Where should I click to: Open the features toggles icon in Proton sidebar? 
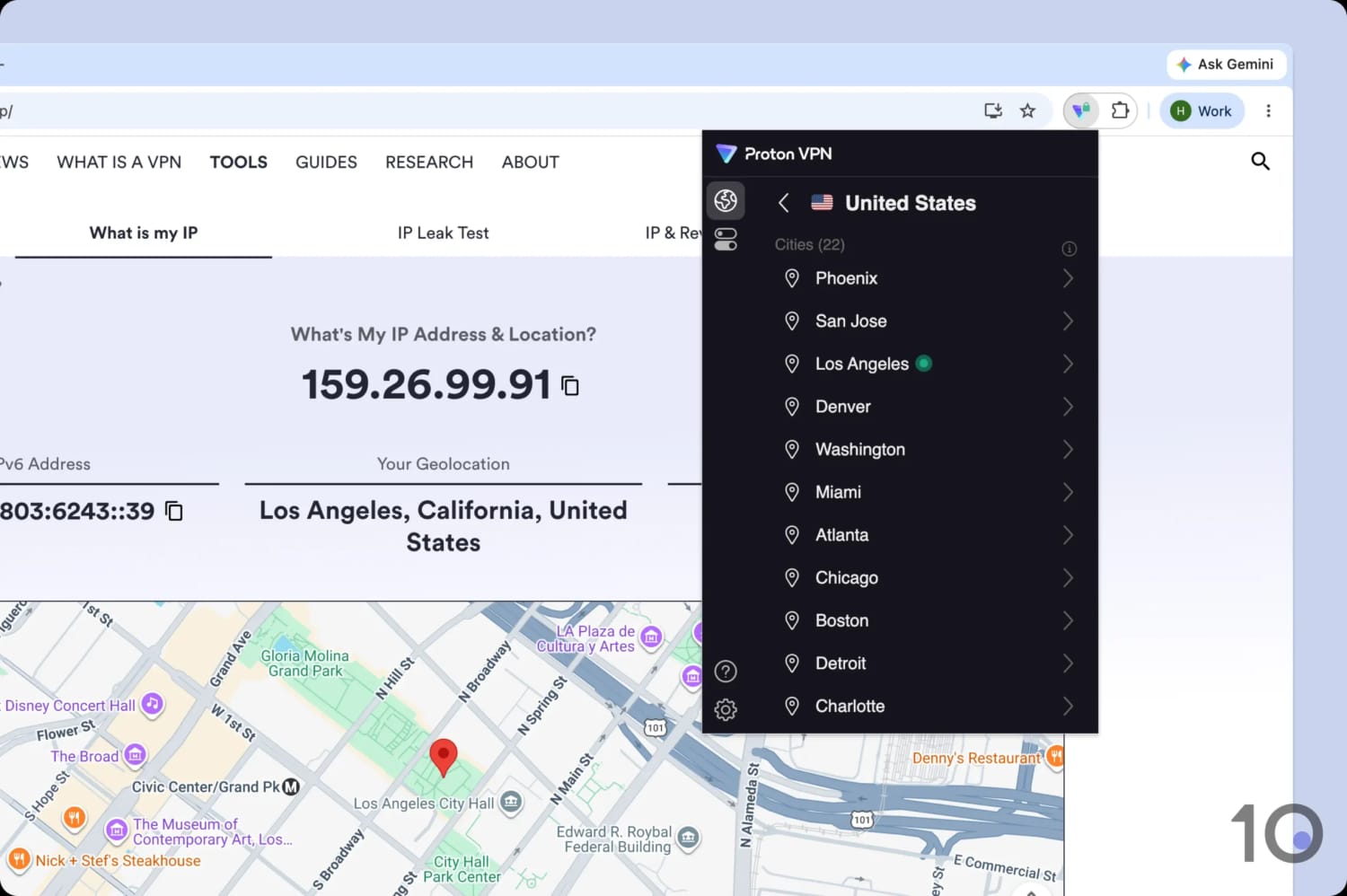tap(726, 240)
